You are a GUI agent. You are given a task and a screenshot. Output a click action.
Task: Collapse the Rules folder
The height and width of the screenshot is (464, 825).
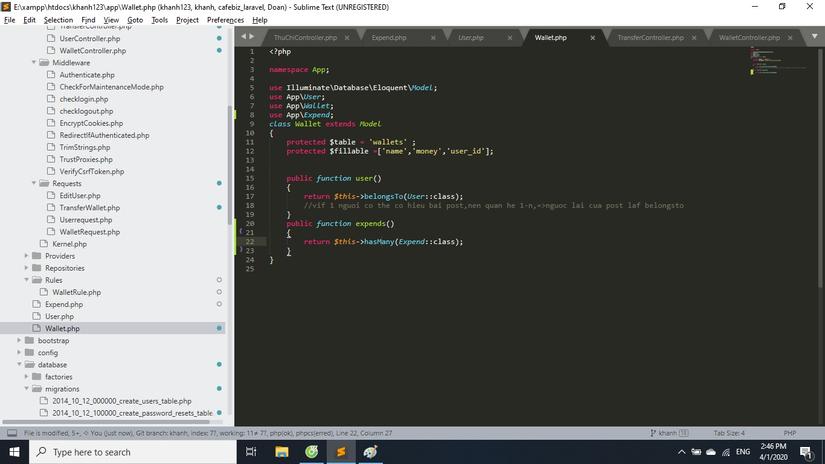(27, 280)
